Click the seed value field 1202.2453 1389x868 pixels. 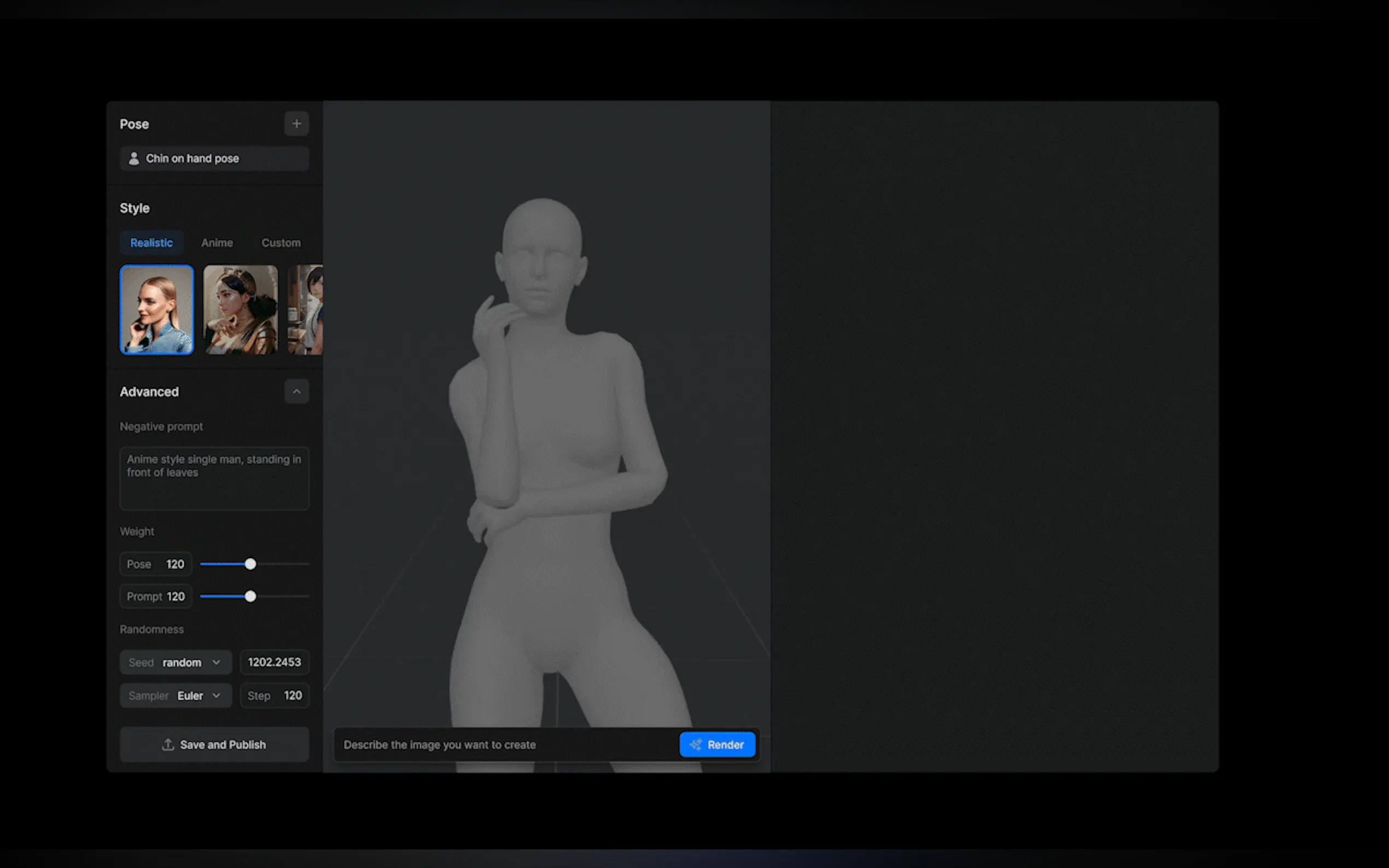tap(275, 662)
